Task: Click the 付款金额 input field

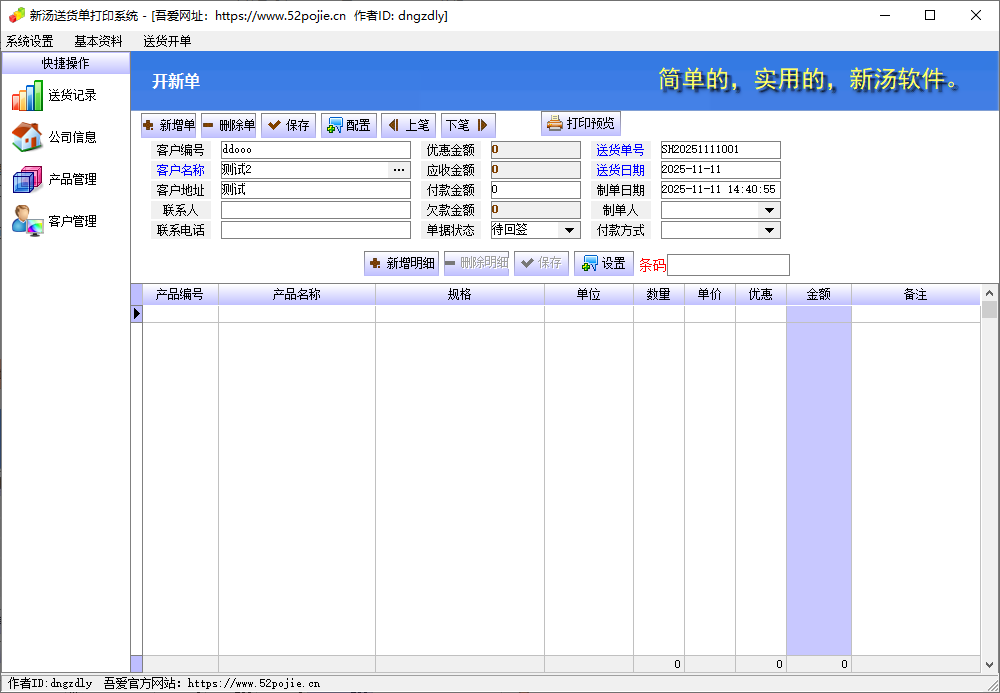Action: pyautogui.click(x=536, y=190)
